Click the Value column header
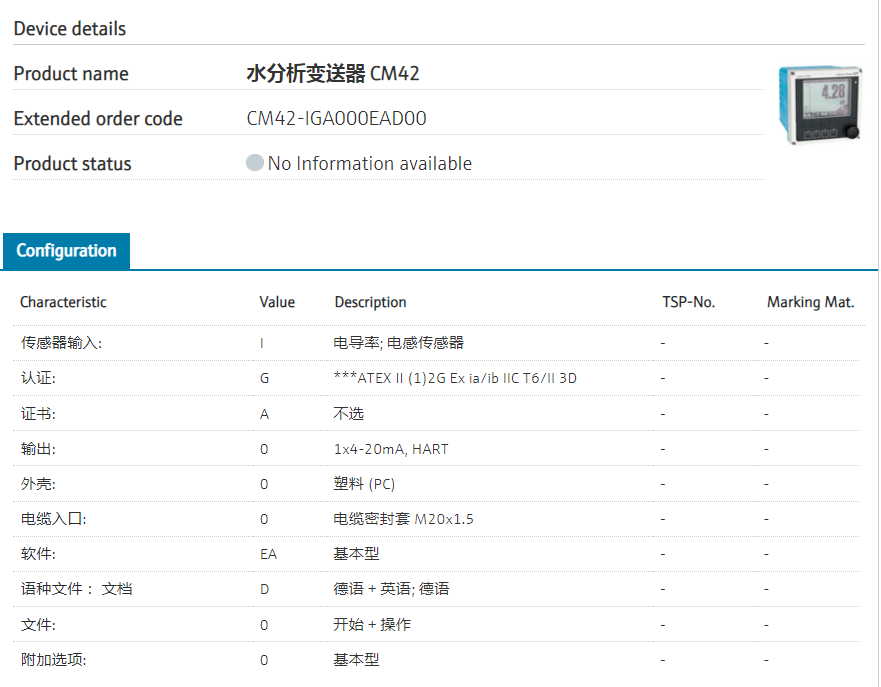 [x=277, y=302]
